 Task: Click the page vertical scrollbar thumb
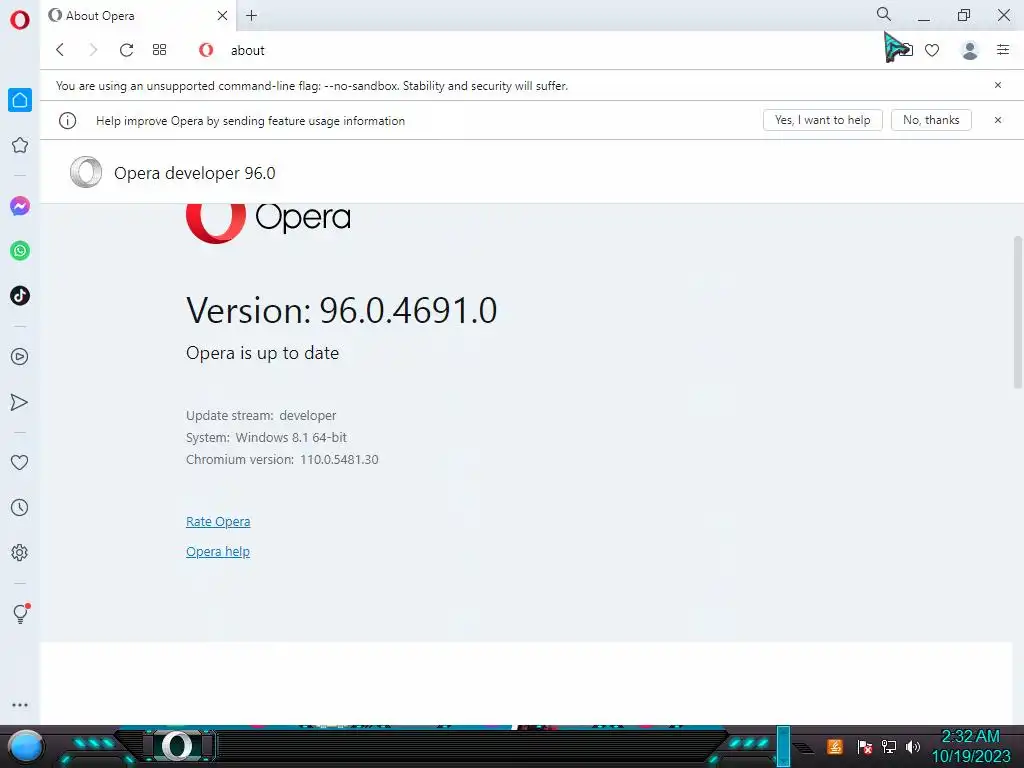point(1017,312)
